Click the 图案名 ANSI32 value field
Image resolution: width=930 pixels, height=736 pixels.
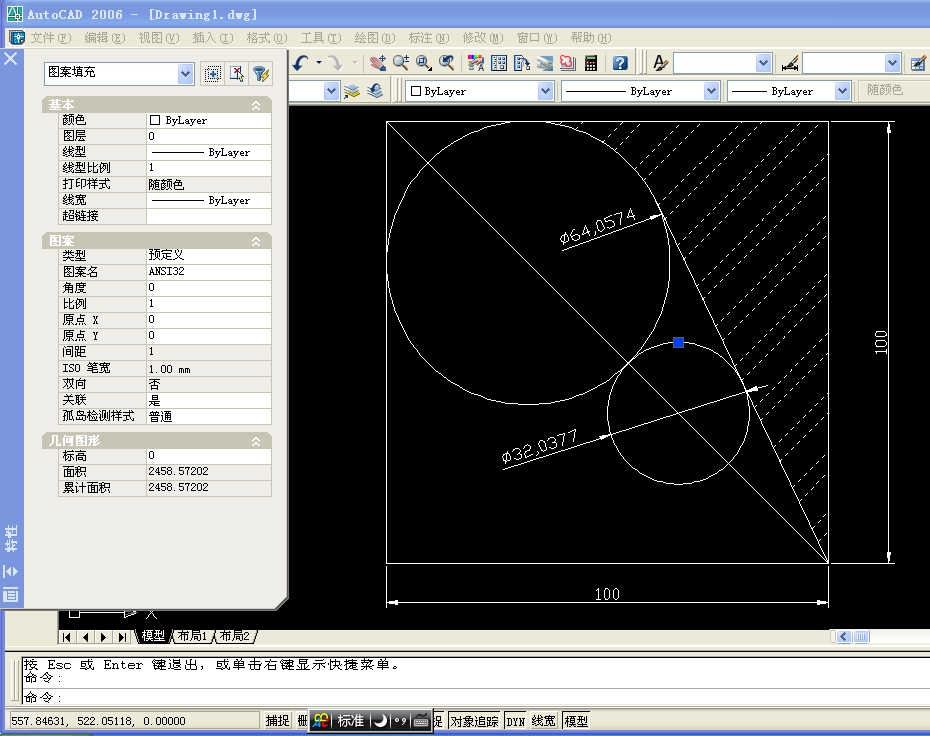pyautogui.click(x=209, y=272)
